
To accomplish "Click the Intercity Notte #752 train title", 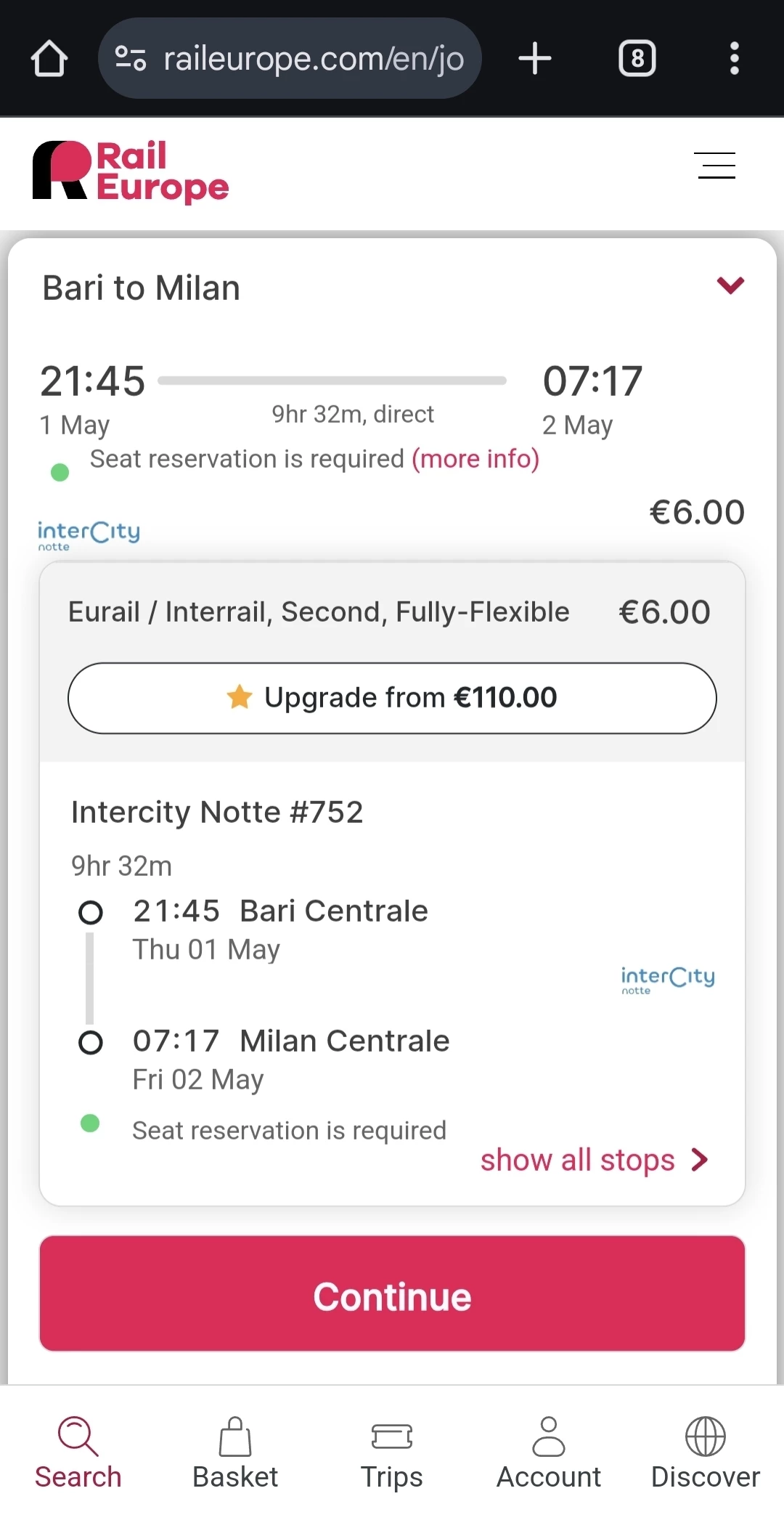I will (217, 812).
